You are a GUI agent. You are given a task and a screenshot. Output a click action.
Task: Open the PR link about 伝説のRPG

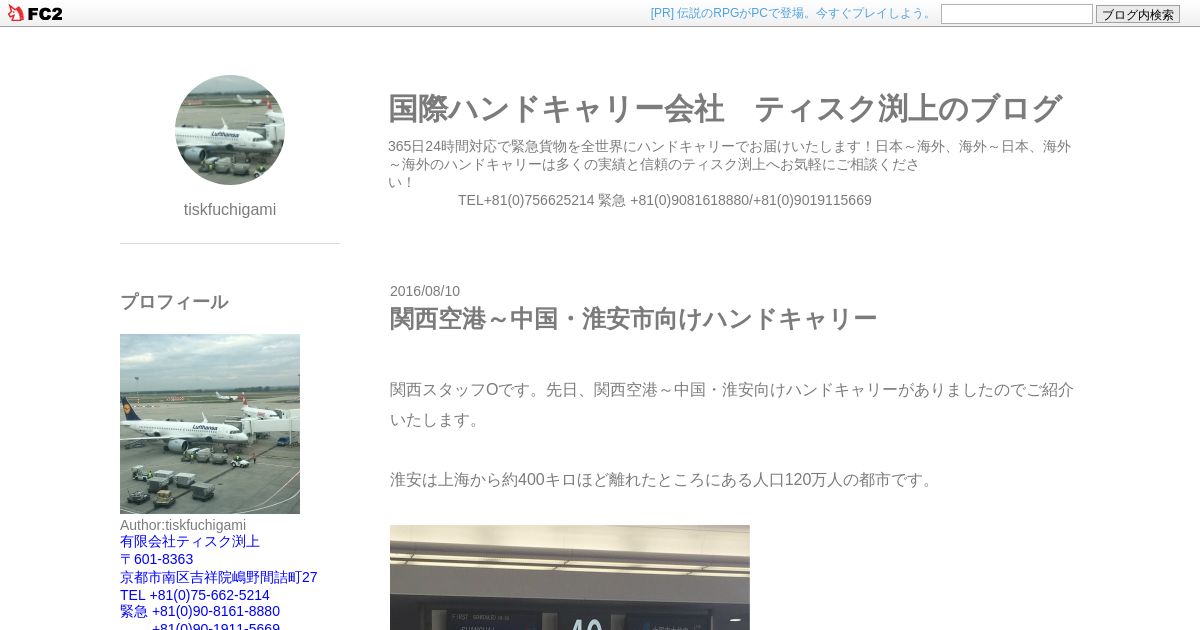[793, 13]
